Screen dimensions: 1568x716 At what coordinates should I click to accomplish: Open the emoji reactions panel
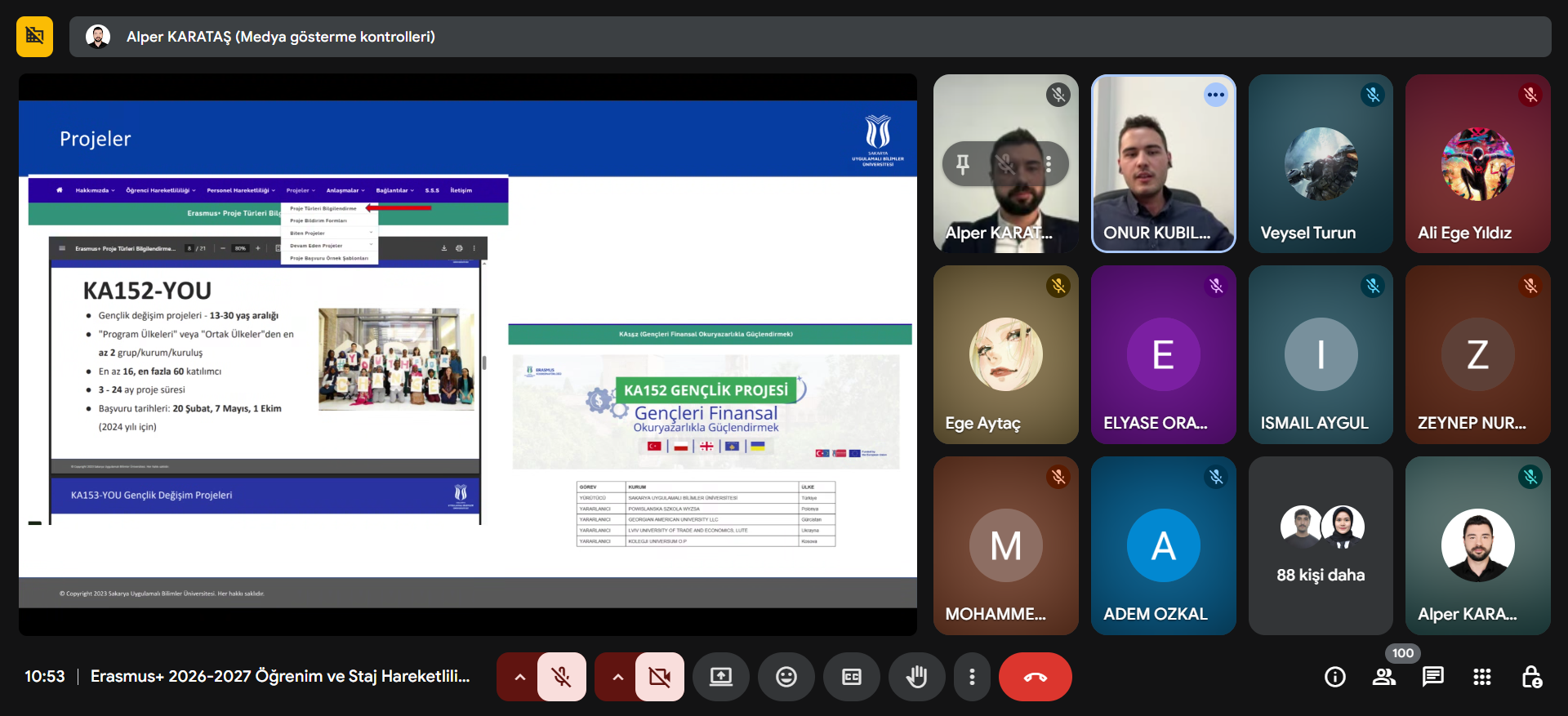pos(786,677)
